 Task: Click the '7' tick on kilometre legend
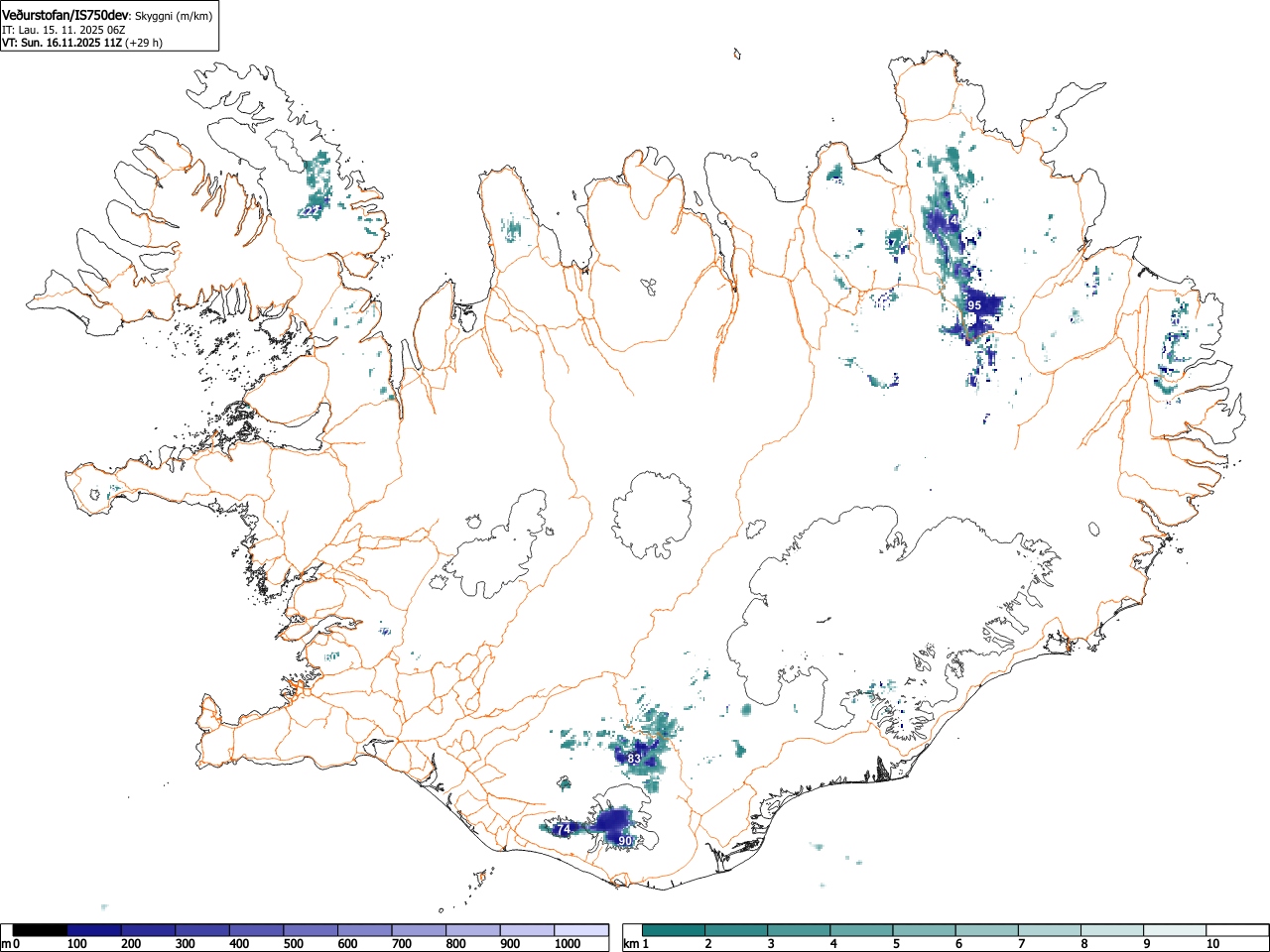pos(1021,944)
